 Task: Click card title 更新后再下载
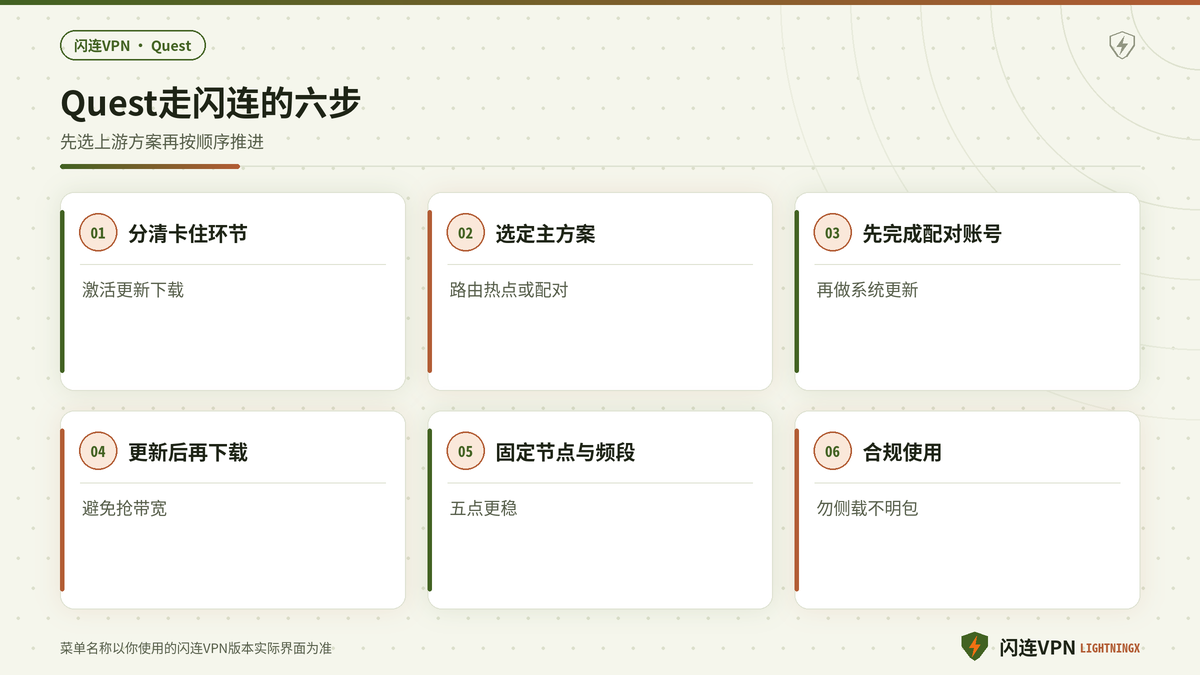pos(188,453)
